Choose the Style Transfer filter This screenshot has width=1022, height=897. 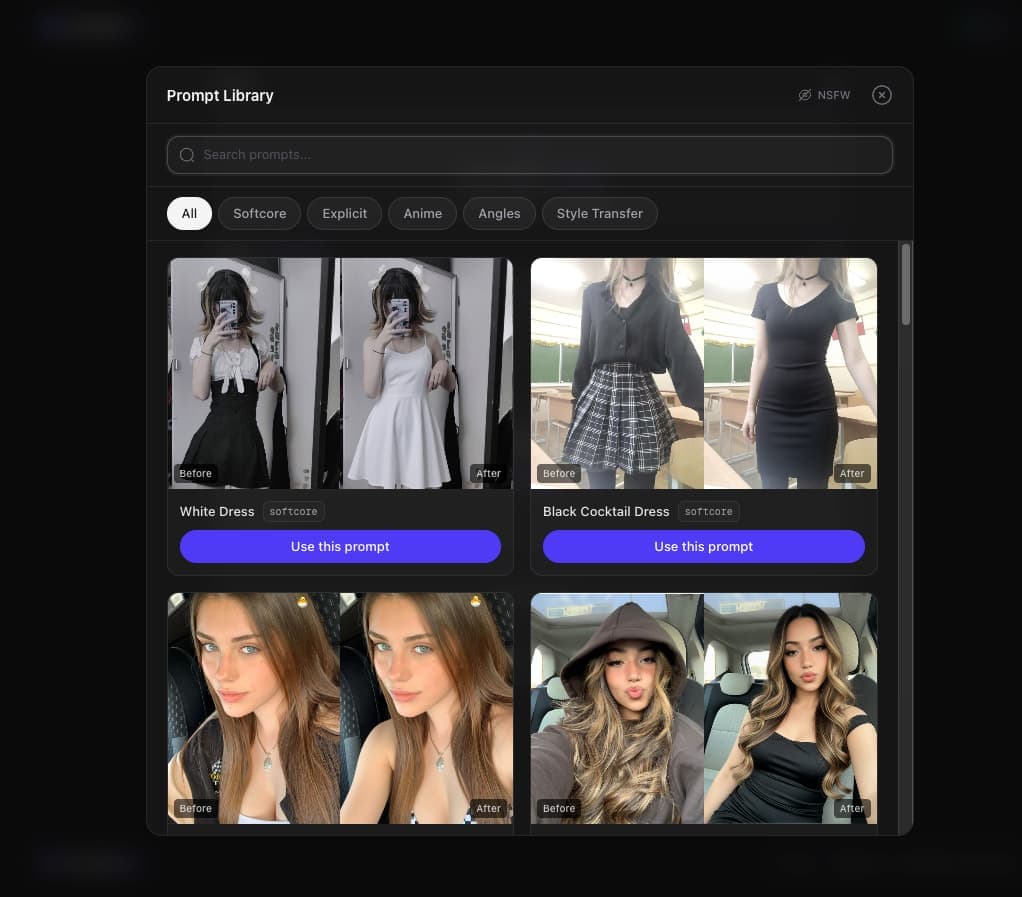point(599,213)
